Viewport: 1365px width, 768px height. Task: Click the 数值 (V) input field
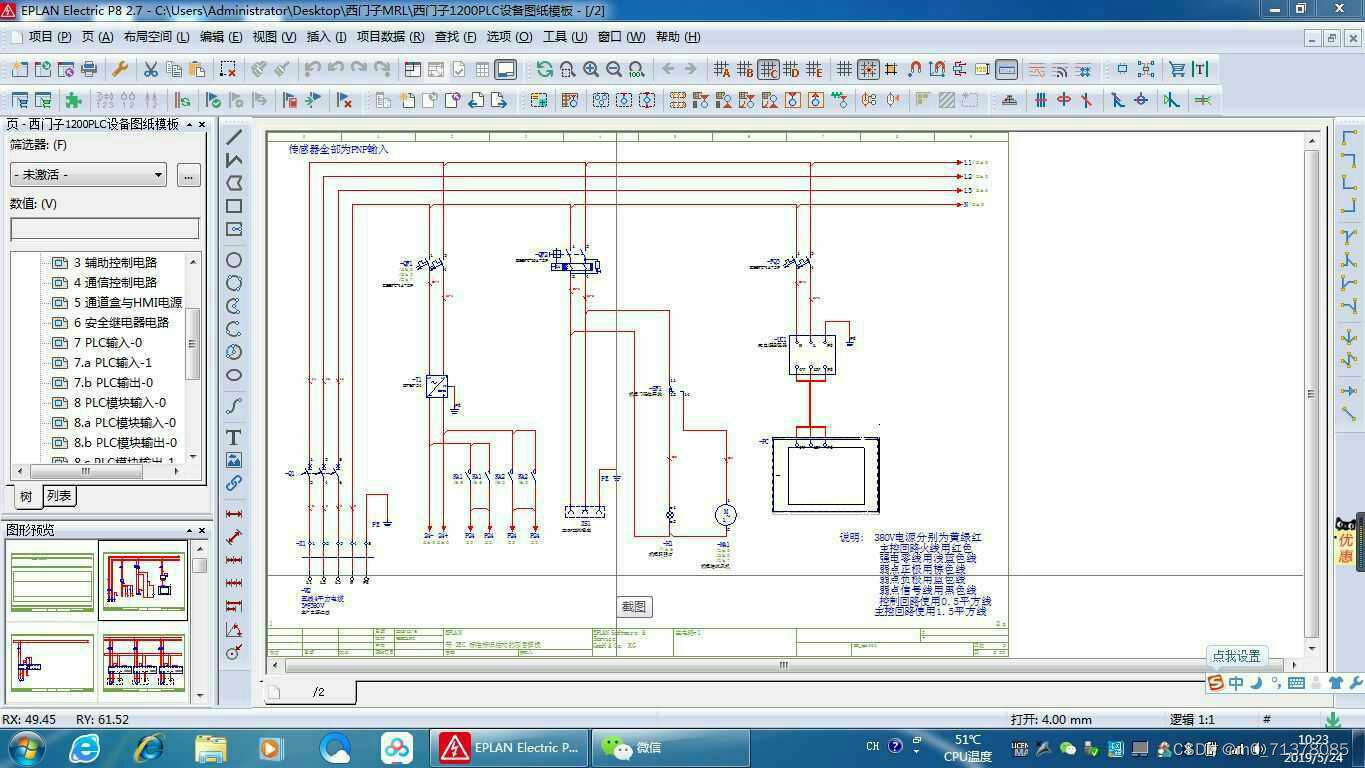(105, 229)
